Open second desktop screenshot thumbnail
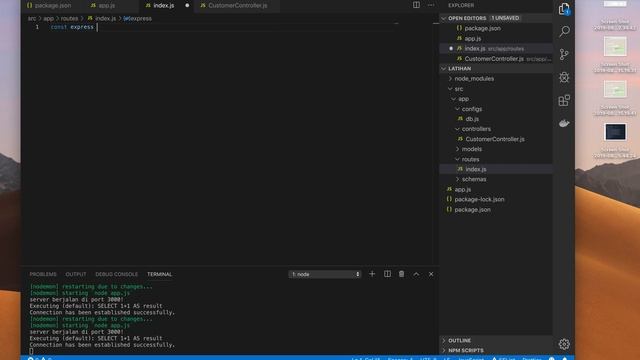The image size is (640, 360). pos(615,46)
